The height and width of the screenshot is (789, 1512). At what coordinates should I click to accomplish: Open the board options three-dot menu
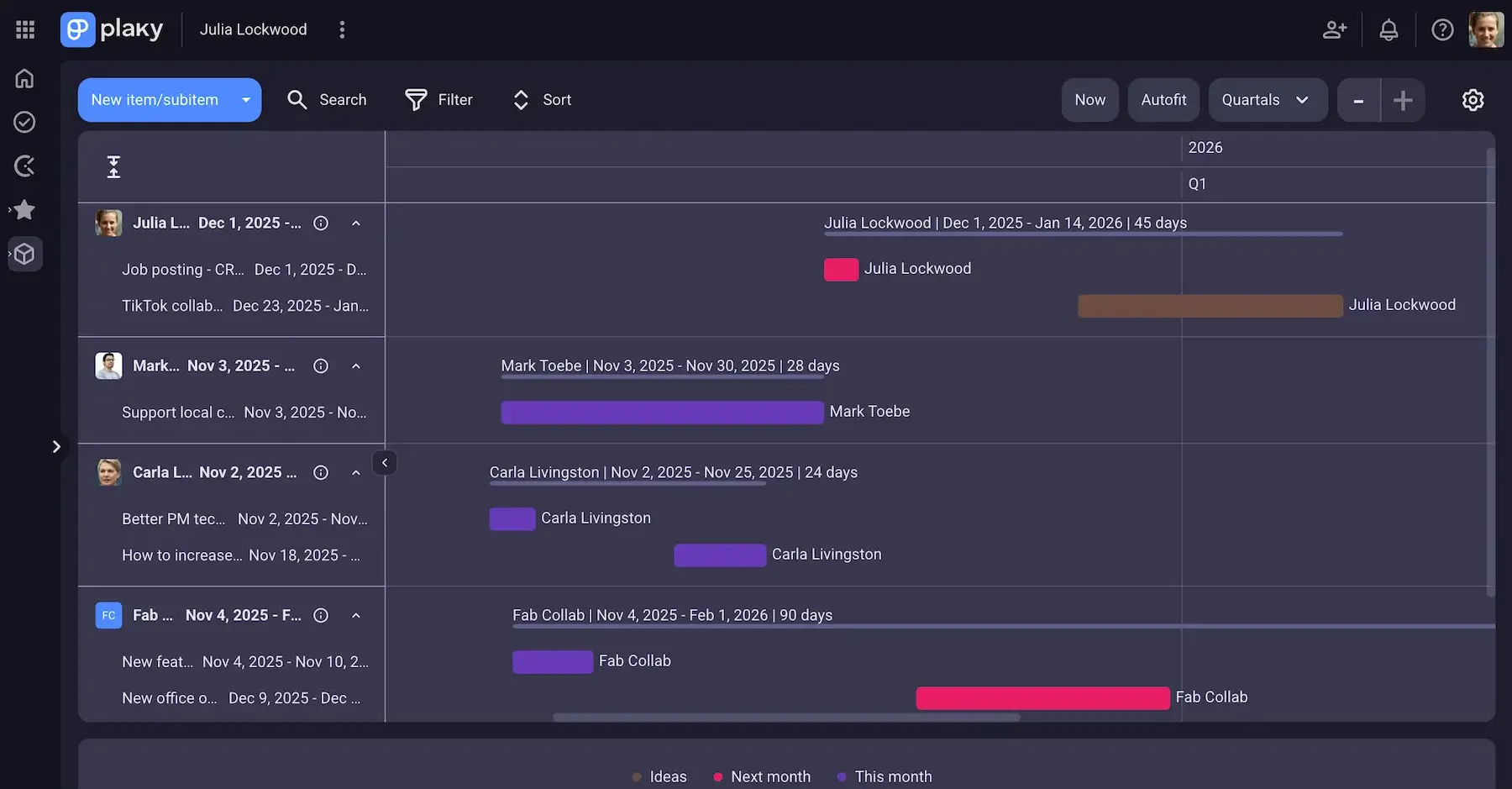(342, 29)
